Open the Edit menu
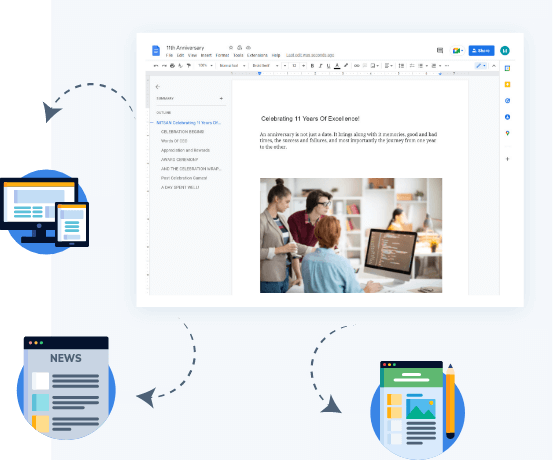This screenshot has height=460, width=554. point(181,55)
